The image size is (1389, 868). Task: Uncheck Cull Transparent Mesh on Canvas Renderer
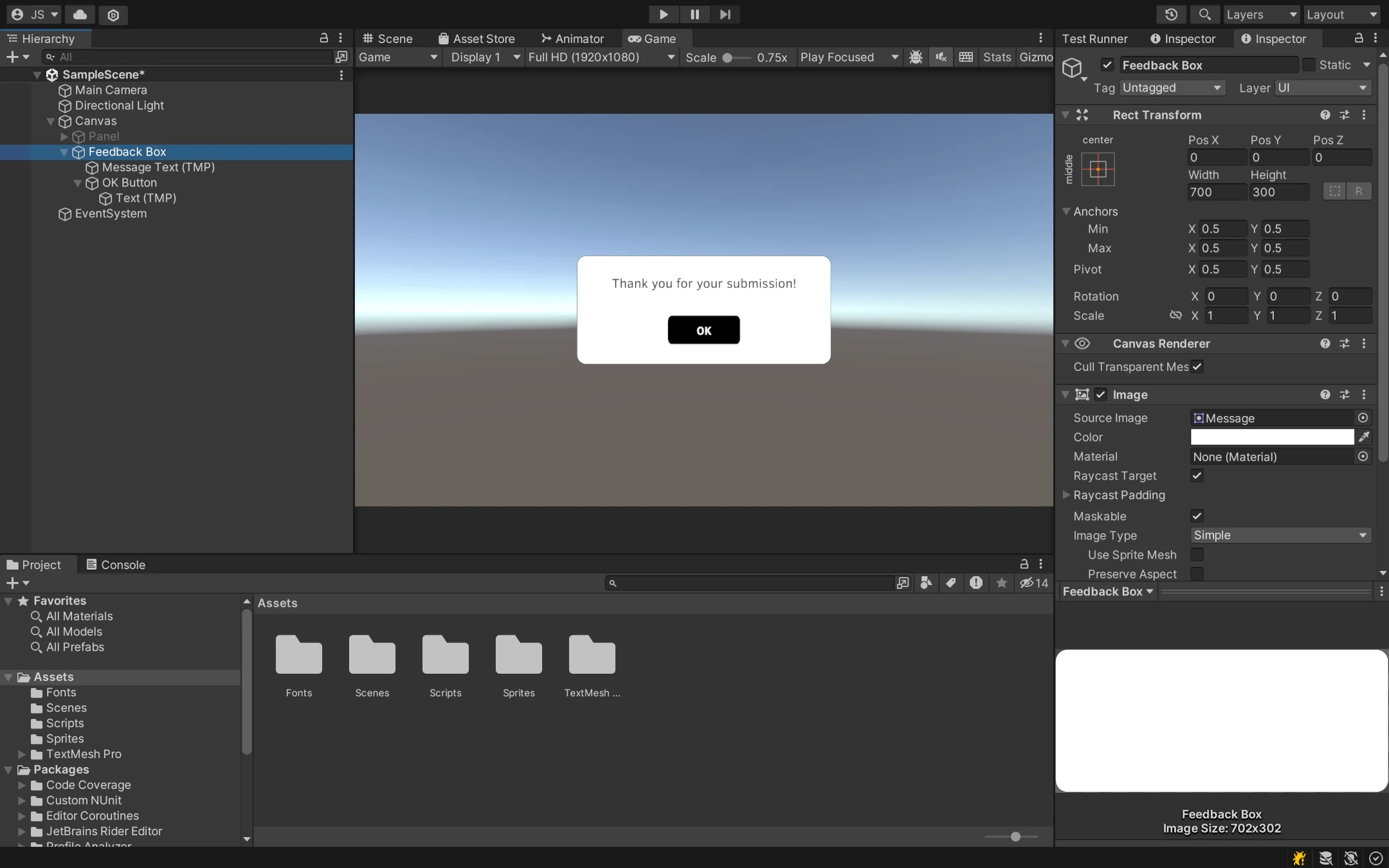(x=1197, y=366)
